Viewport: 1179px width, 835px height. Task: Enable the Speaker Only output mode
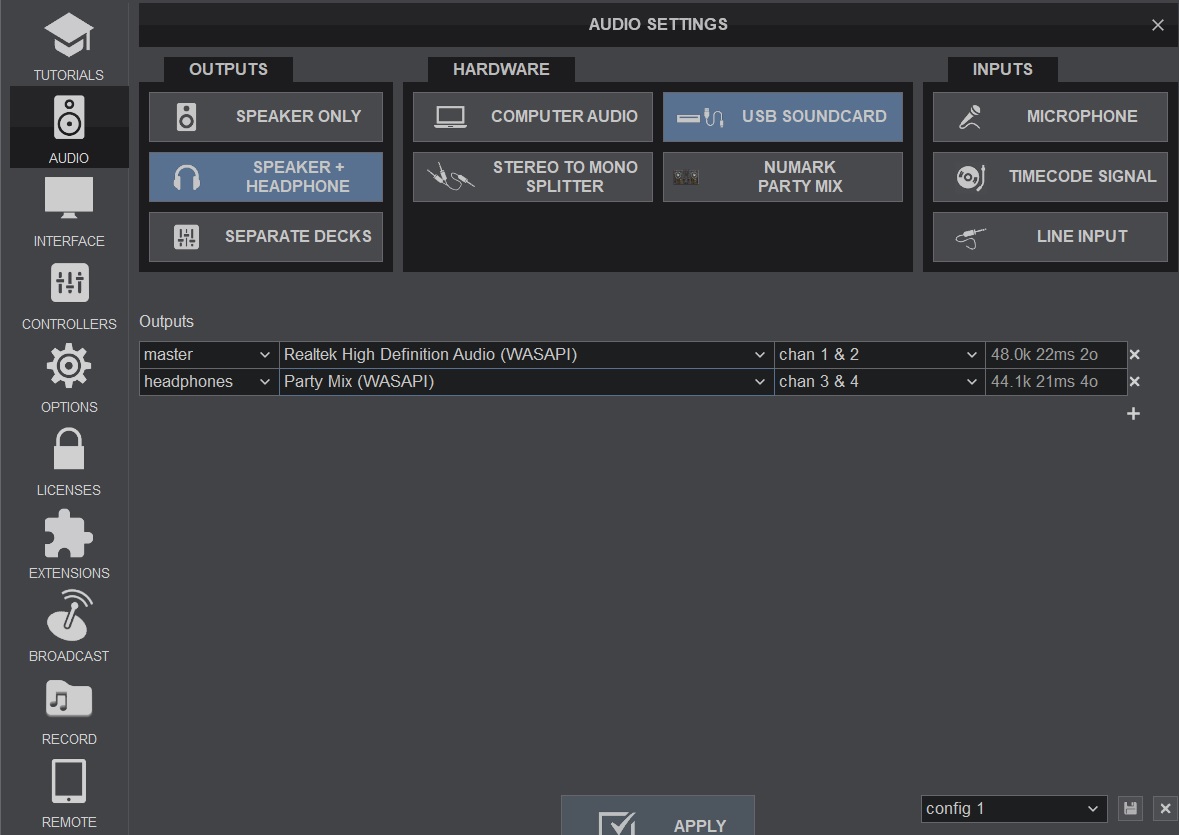[x=265, y=116]
